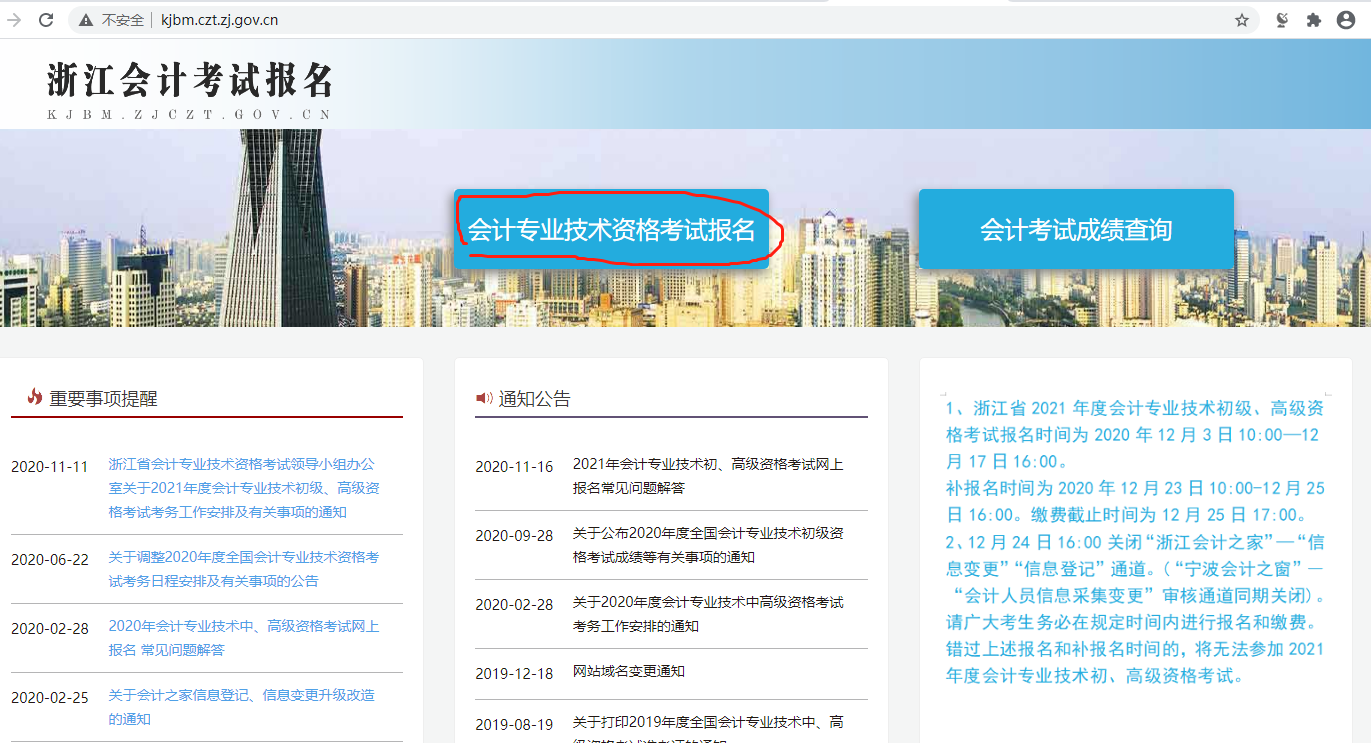
Task: Open 2021年初、高级资格考试网上报名常见问题解答
Action: click(707, 476)
